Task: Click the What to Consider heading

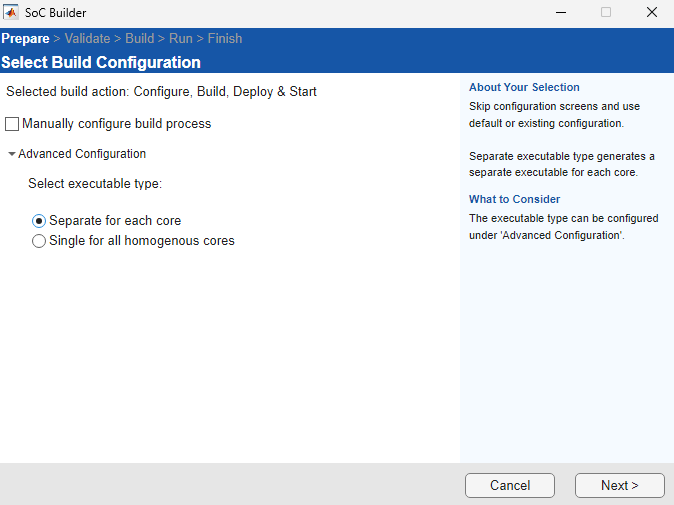Action: coord(514,199)
